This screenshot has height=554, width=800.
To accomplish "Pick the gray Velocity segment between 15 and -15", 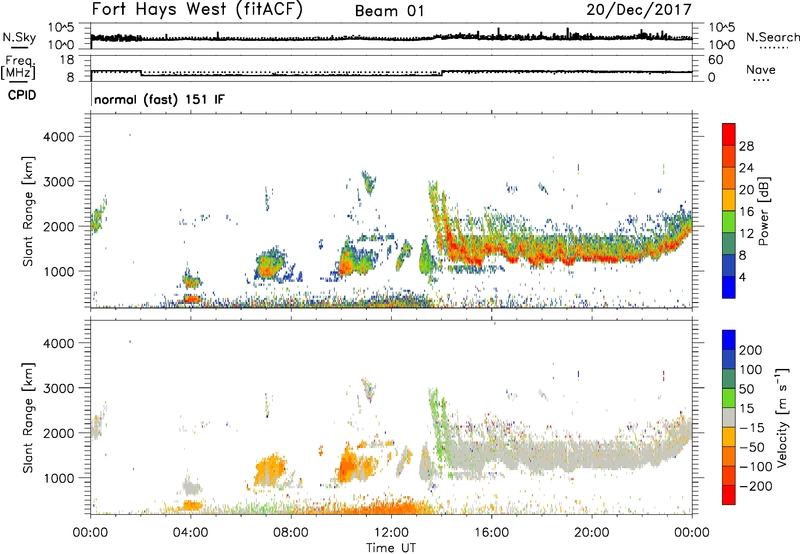I will click(729, 417).
